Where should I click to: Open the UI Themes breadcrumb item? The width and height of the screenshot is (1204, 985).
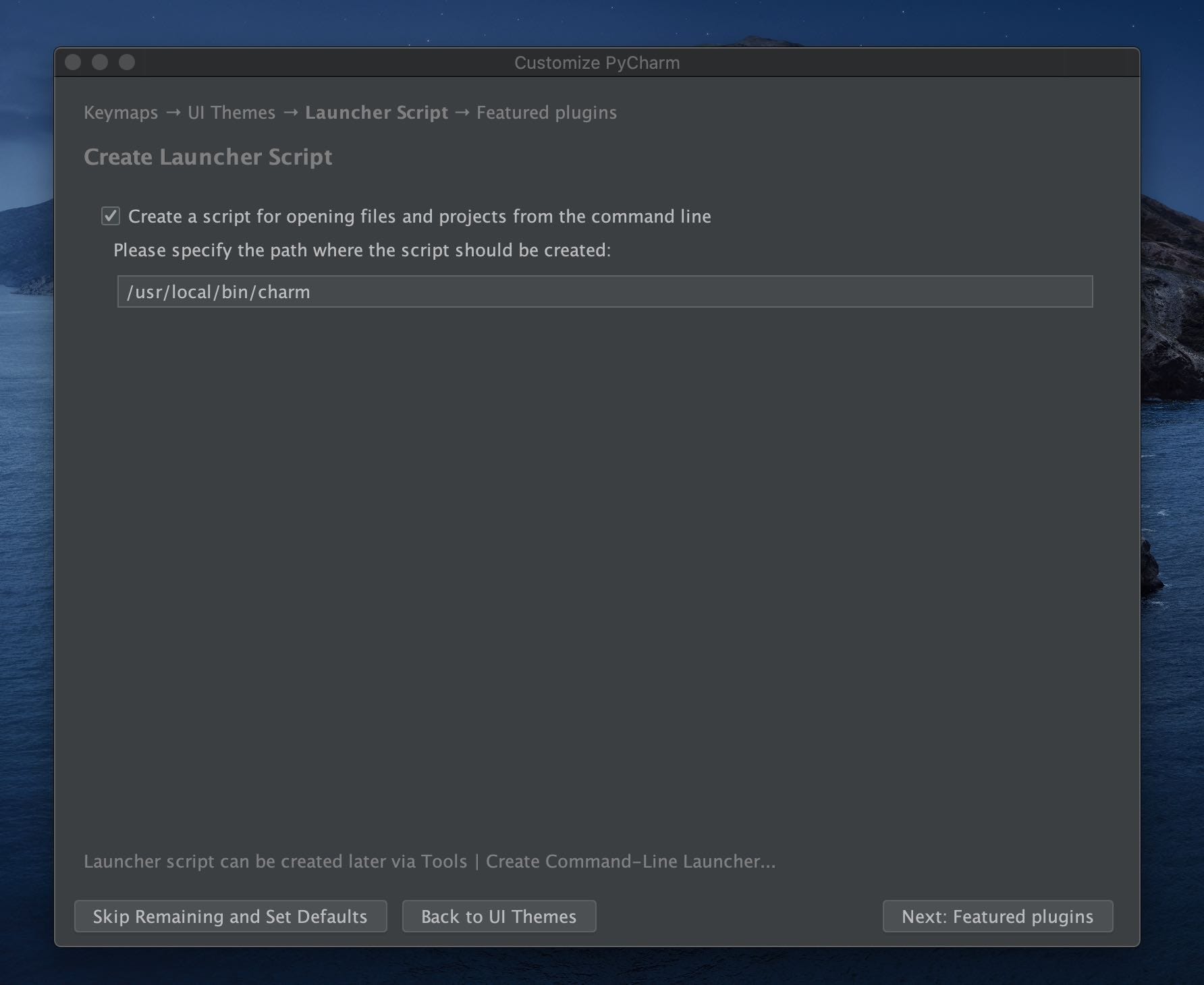231,113
